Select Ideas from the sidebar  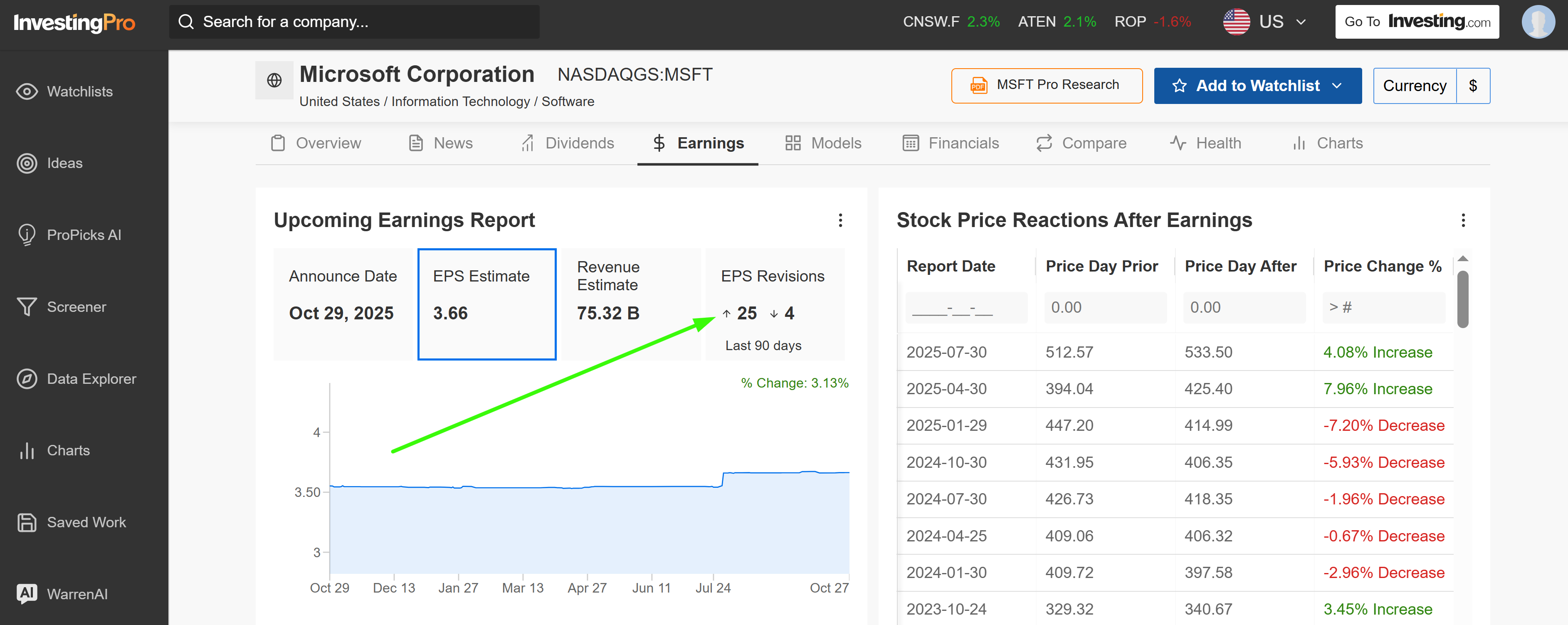click(x=64, y=163)
